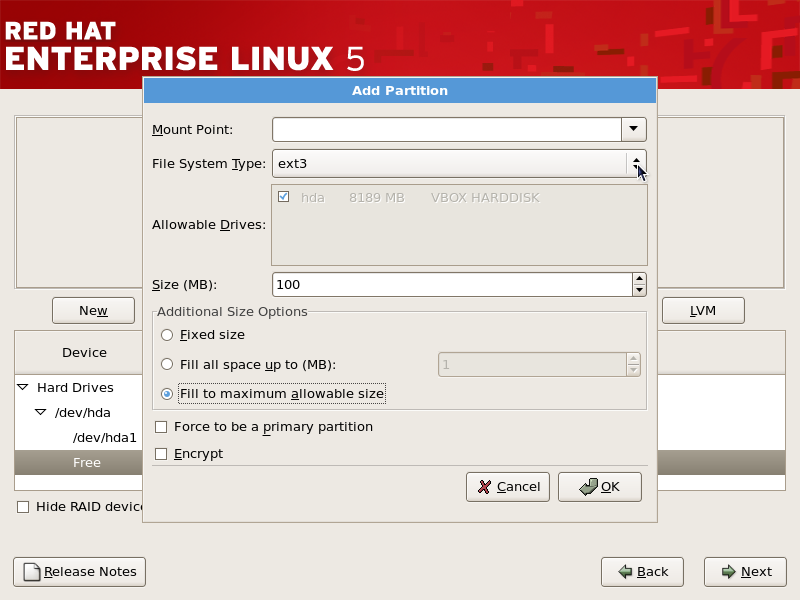Click the disabled fill-up-to MB value field
The image size is (800, 600).
pos(532,365)
